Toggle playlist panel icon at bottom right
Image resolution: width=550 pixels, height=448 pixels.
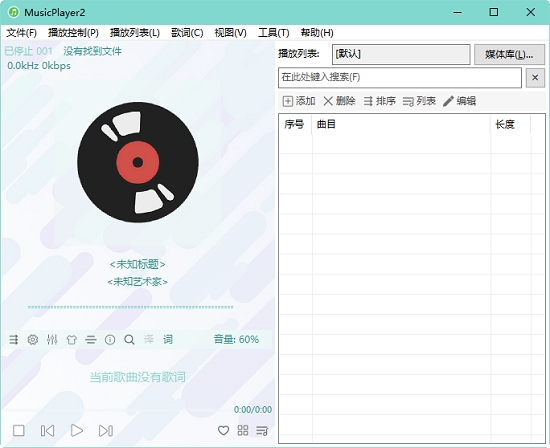262,430
